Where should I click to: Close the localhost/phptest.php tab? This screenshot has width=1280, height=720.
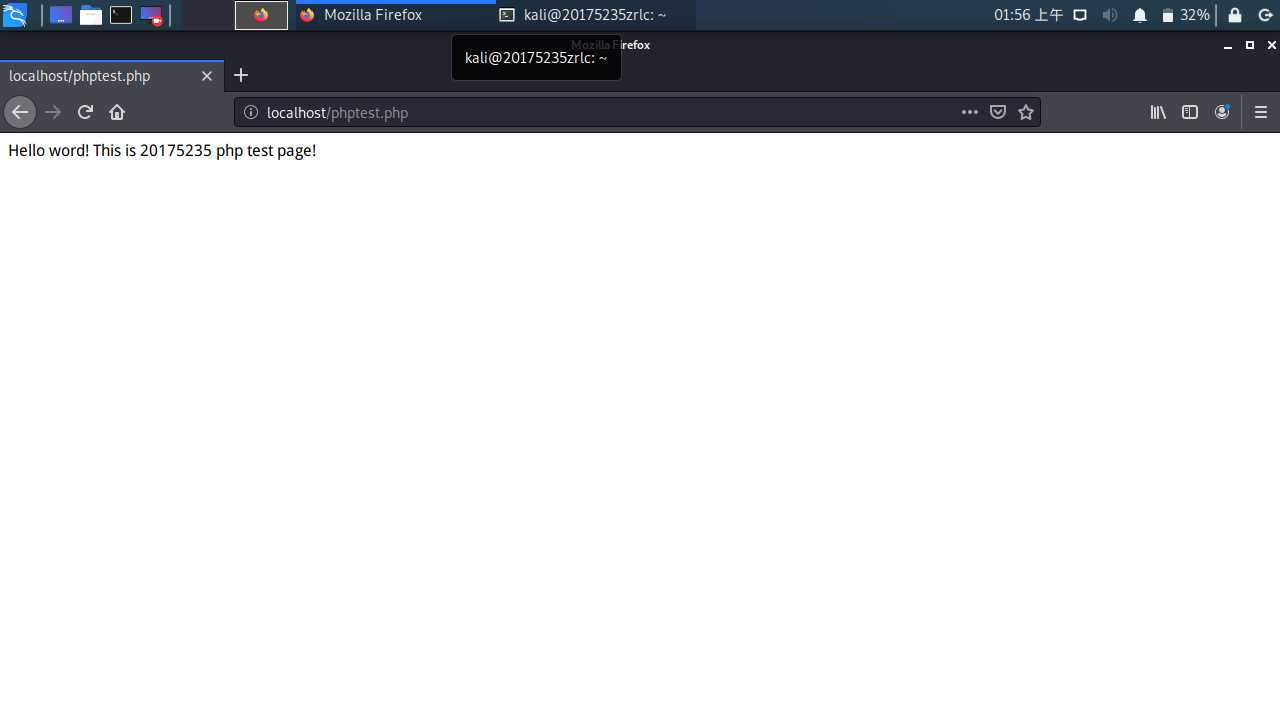point(207,76)
